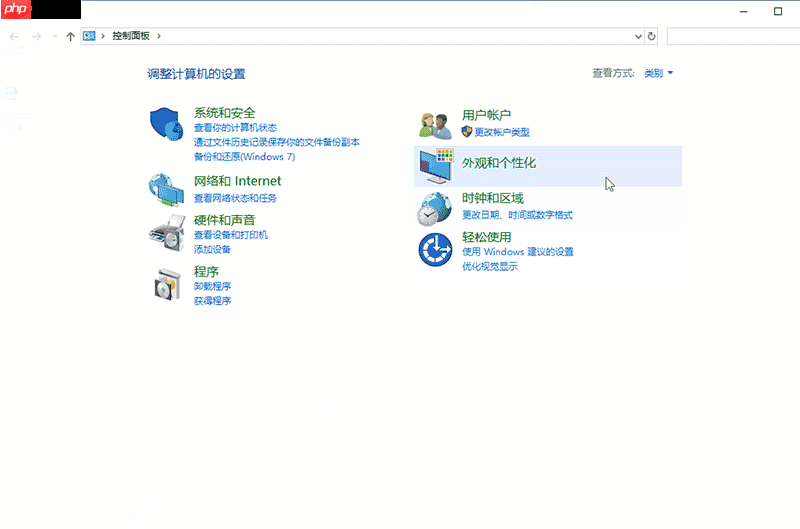
Task: Open the System and Security shield icon
Action: [166, 124]
